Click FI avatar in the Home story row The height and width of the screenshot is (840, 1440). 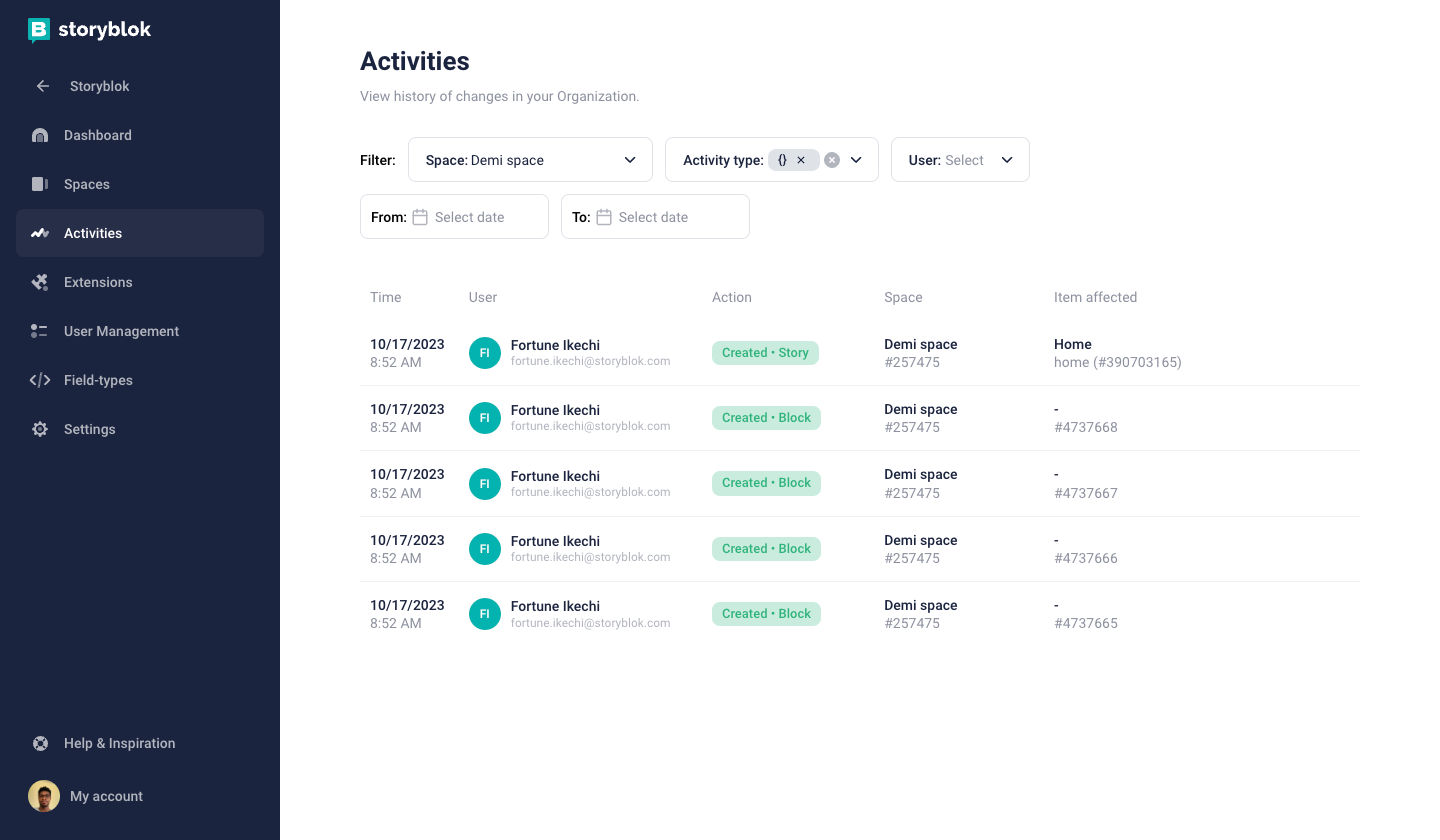pyautogui.click(x=485, y=353)
